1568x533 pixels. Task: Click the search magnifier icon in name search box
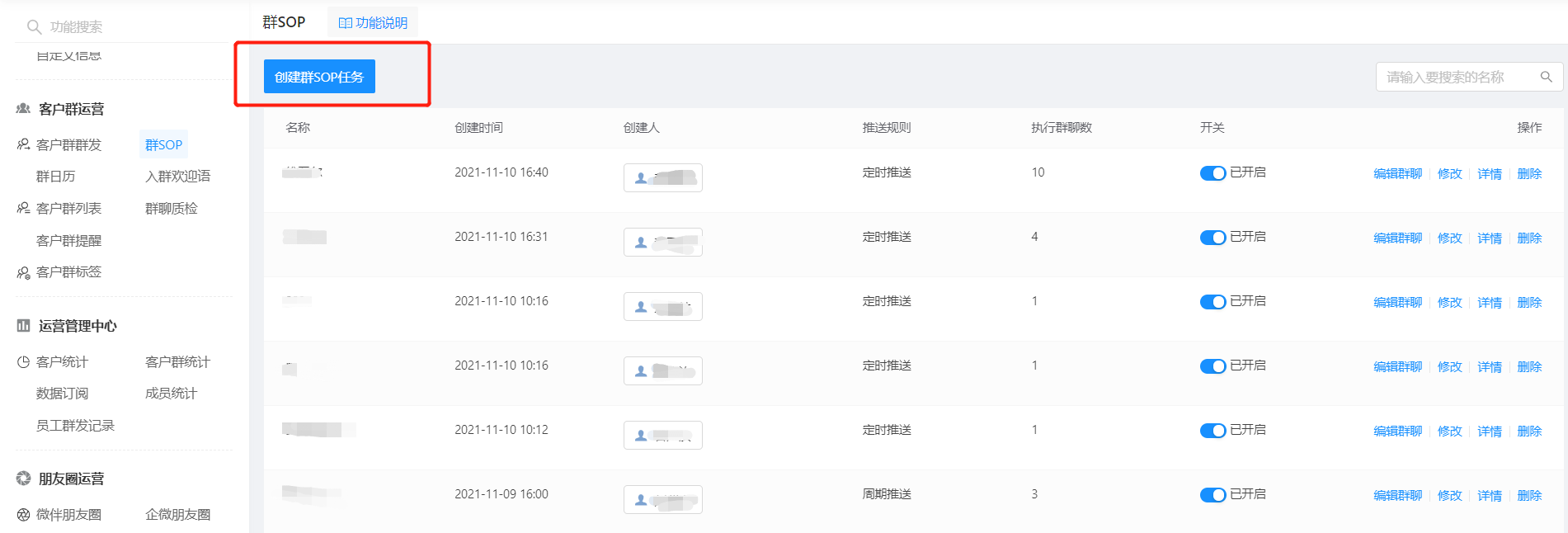click(1546, 77)
